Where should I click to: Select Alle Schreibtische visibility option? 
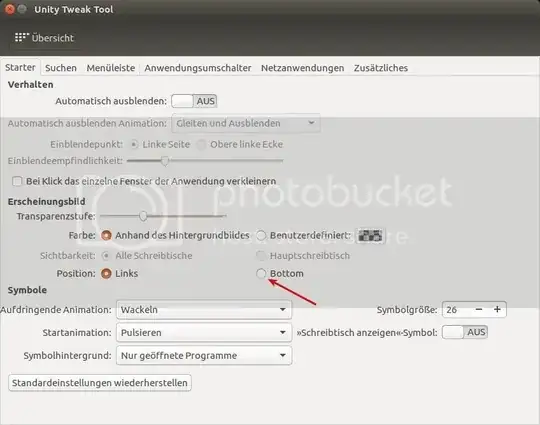click(x=106, y=256)
